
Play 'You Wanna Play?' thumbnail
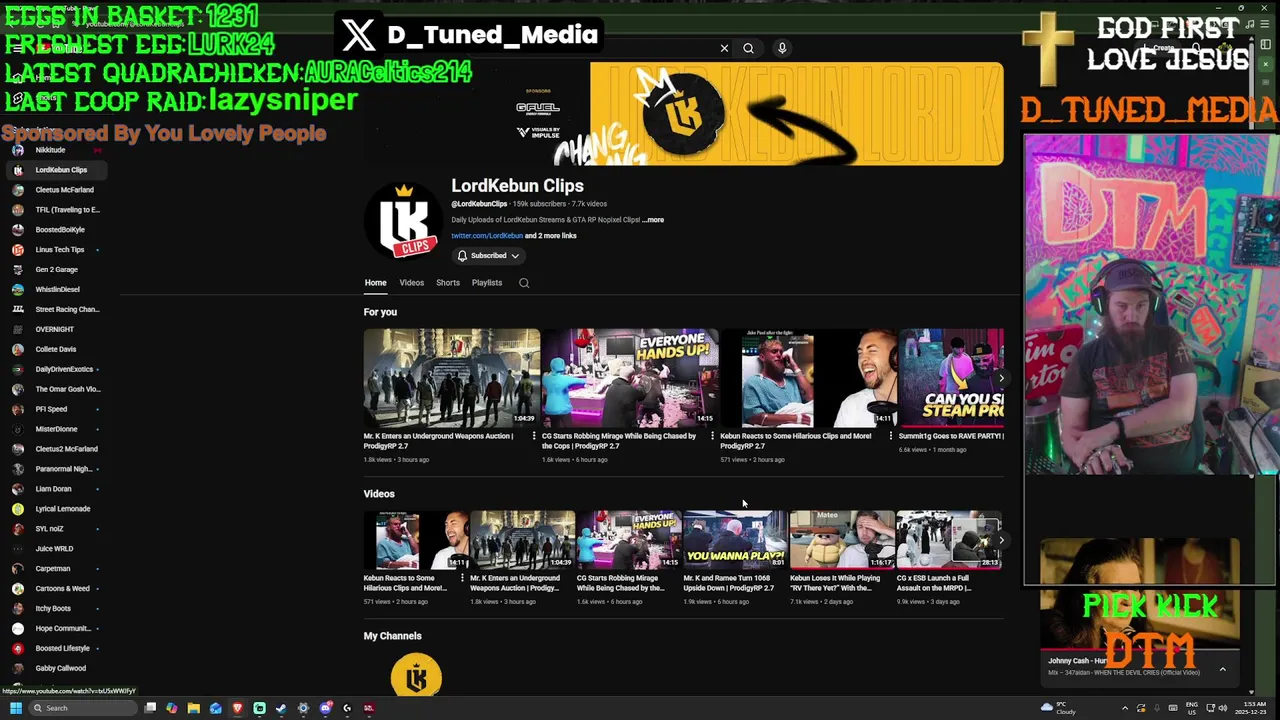735,539
